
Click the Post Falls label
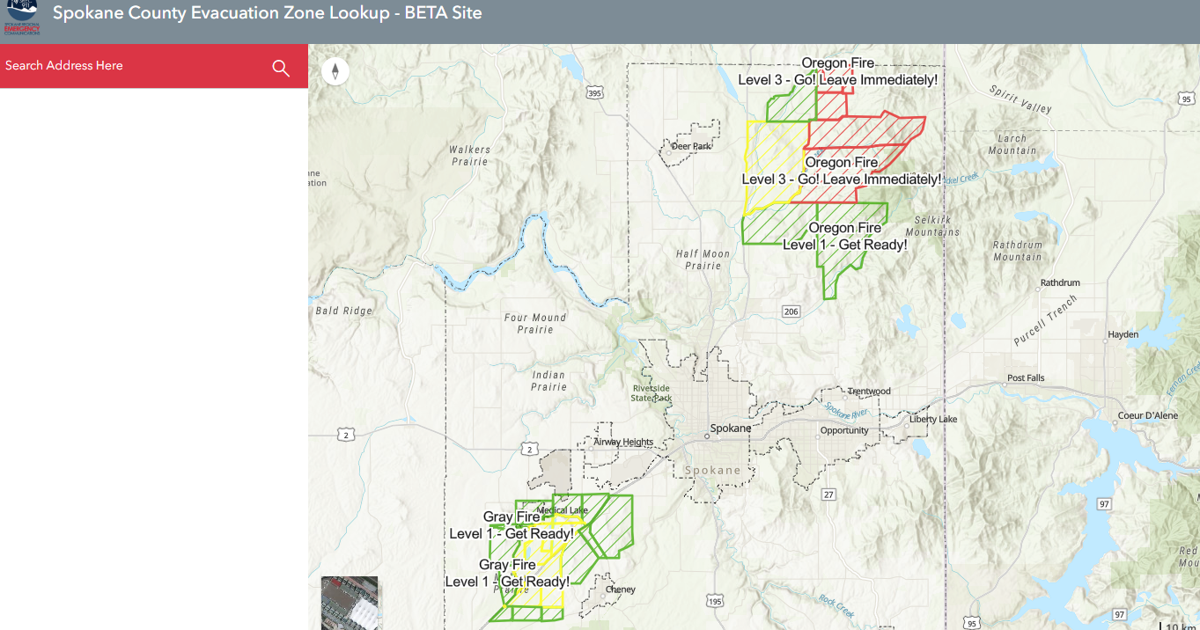coord(1026,378)
